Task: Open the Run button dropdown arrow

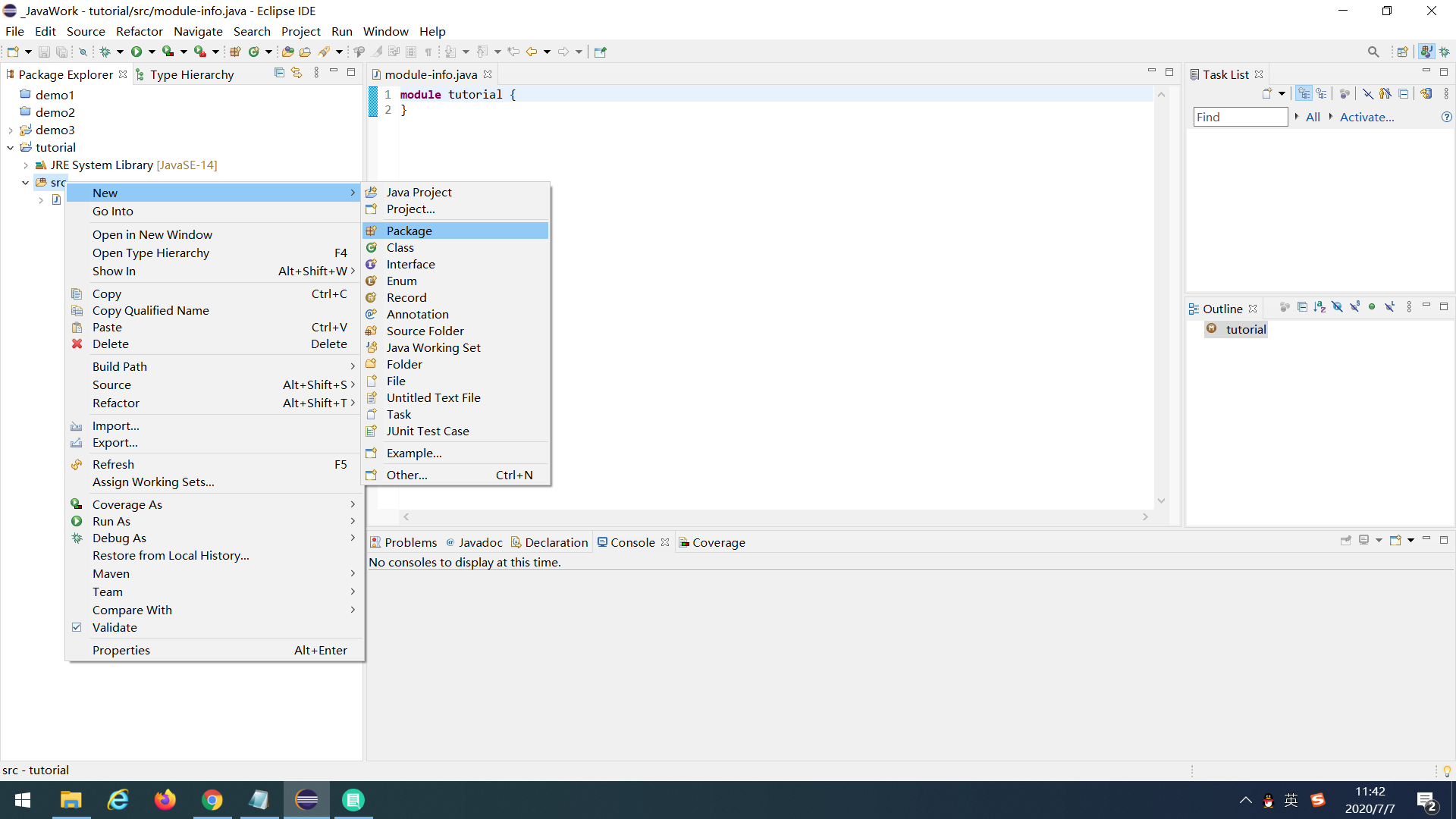Action: pyautogui.click(x=152, y=52)
